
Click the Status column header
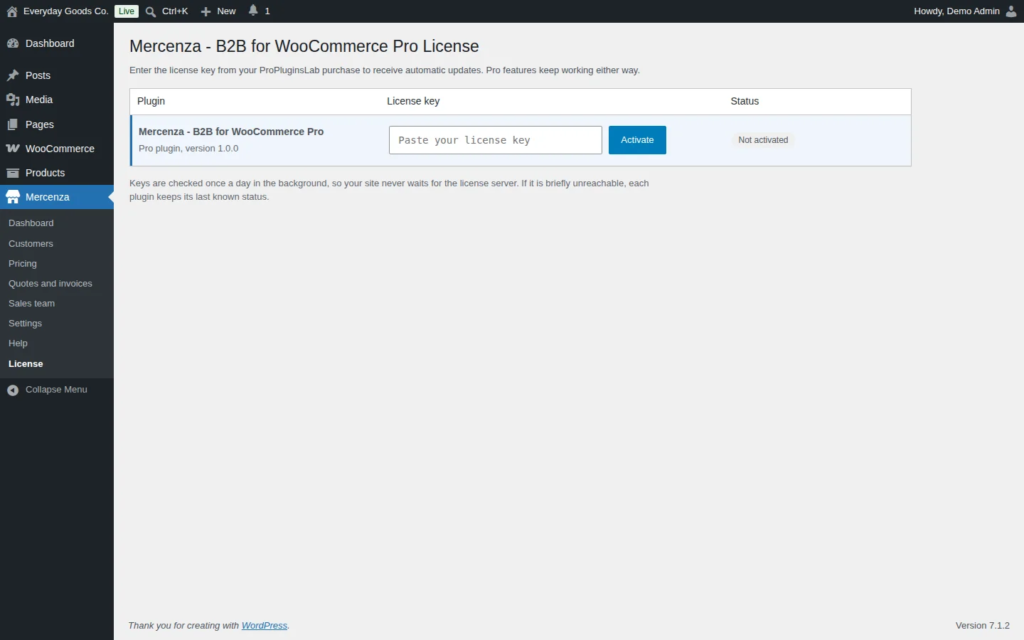[744, 101]
